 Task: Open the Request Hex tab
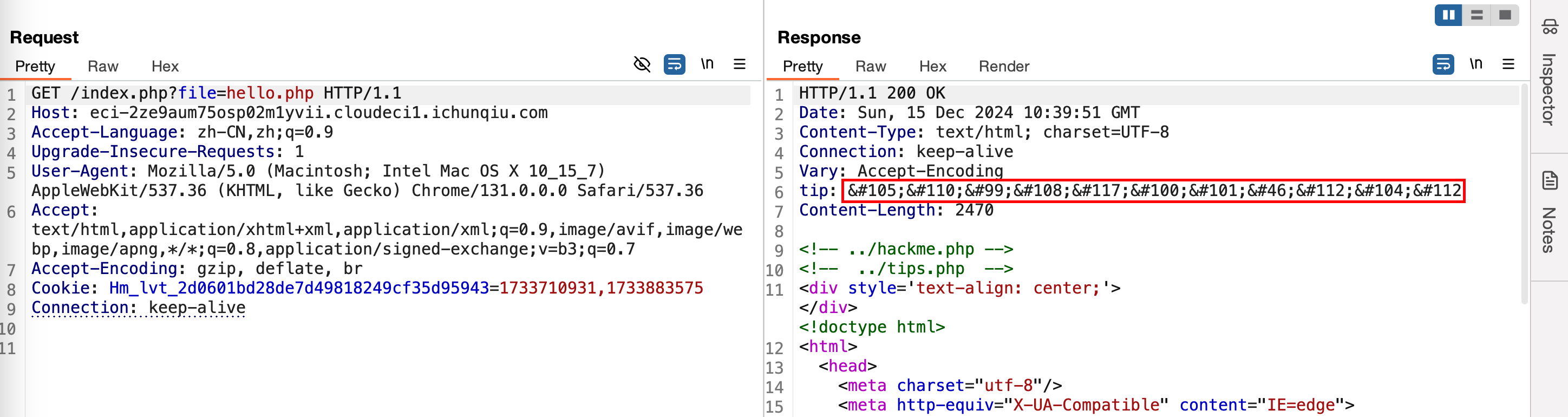point(165,66)
